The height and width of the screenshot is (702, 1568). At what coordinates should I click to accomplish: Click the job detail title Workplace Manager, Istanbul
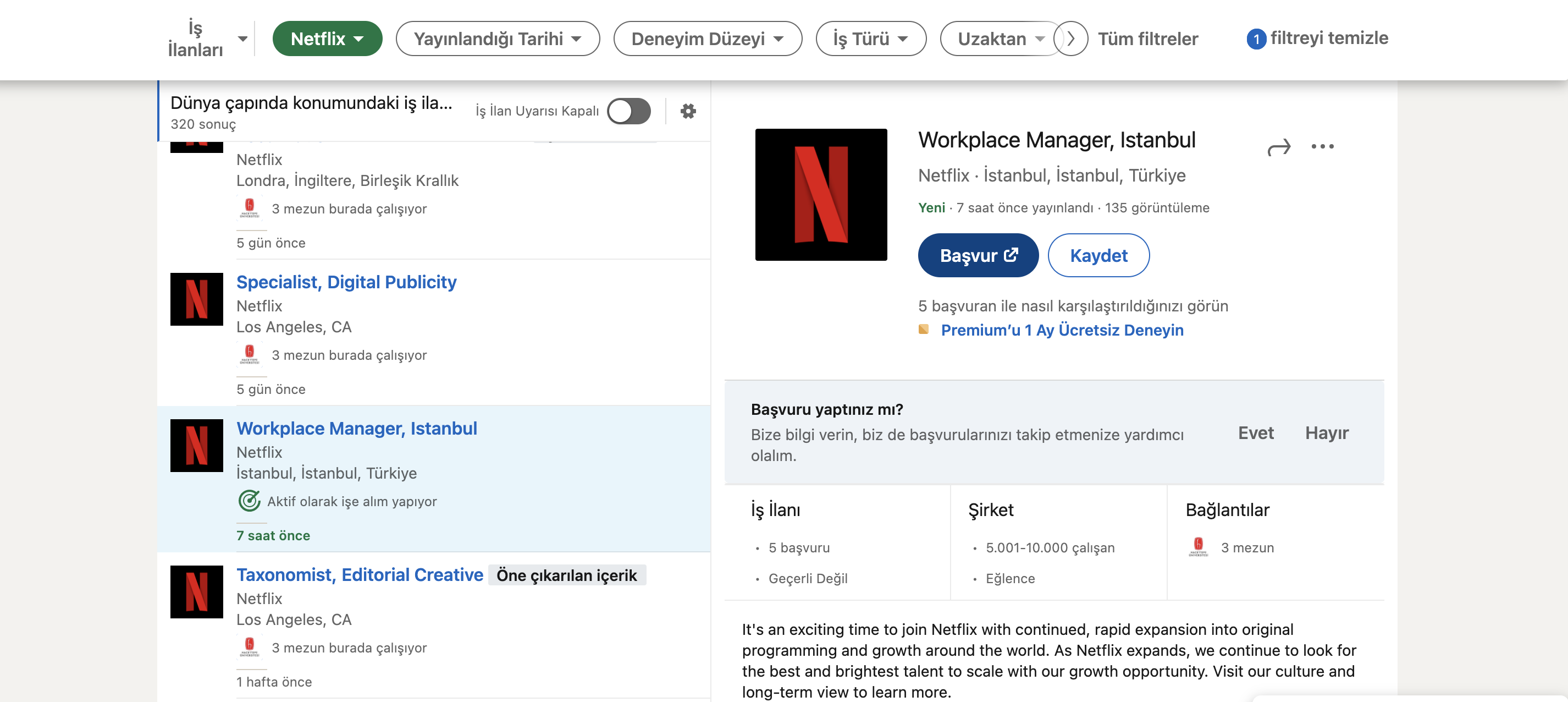pyautogui.click(x=1056, y=140)
